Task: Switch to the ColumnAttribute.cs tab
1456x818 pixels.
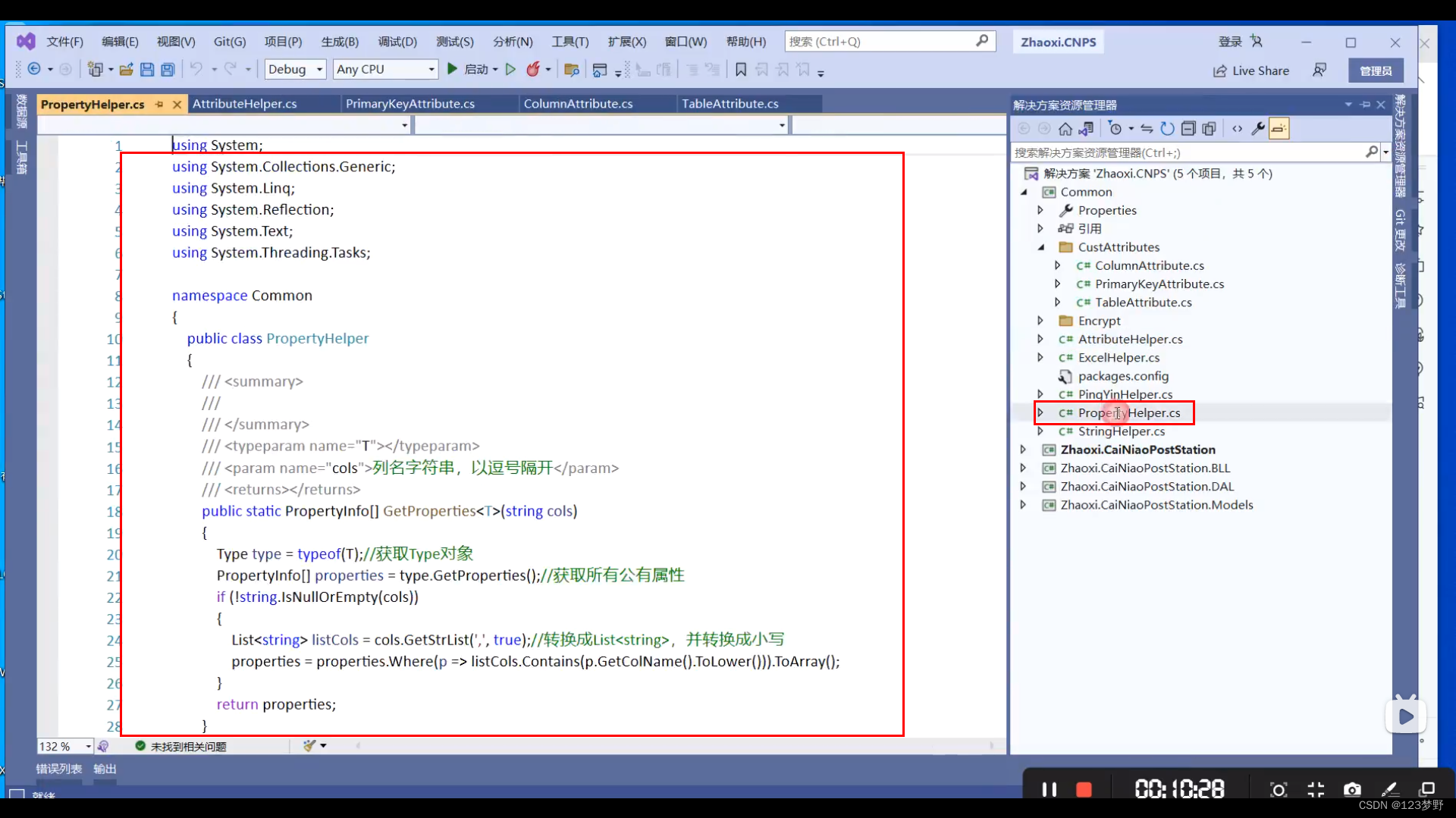Action: click(x=578, y=104)
